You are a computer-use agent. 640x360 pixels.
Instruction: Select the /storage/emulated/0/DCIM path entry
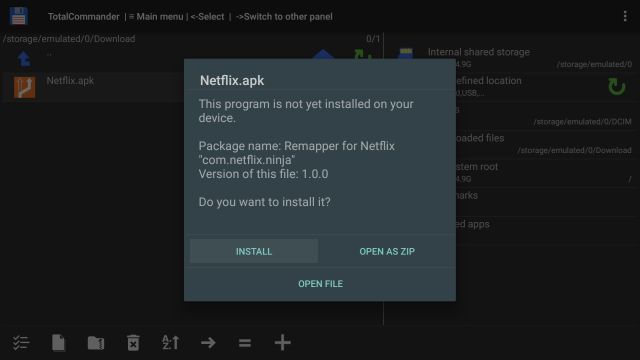point(582,122)
